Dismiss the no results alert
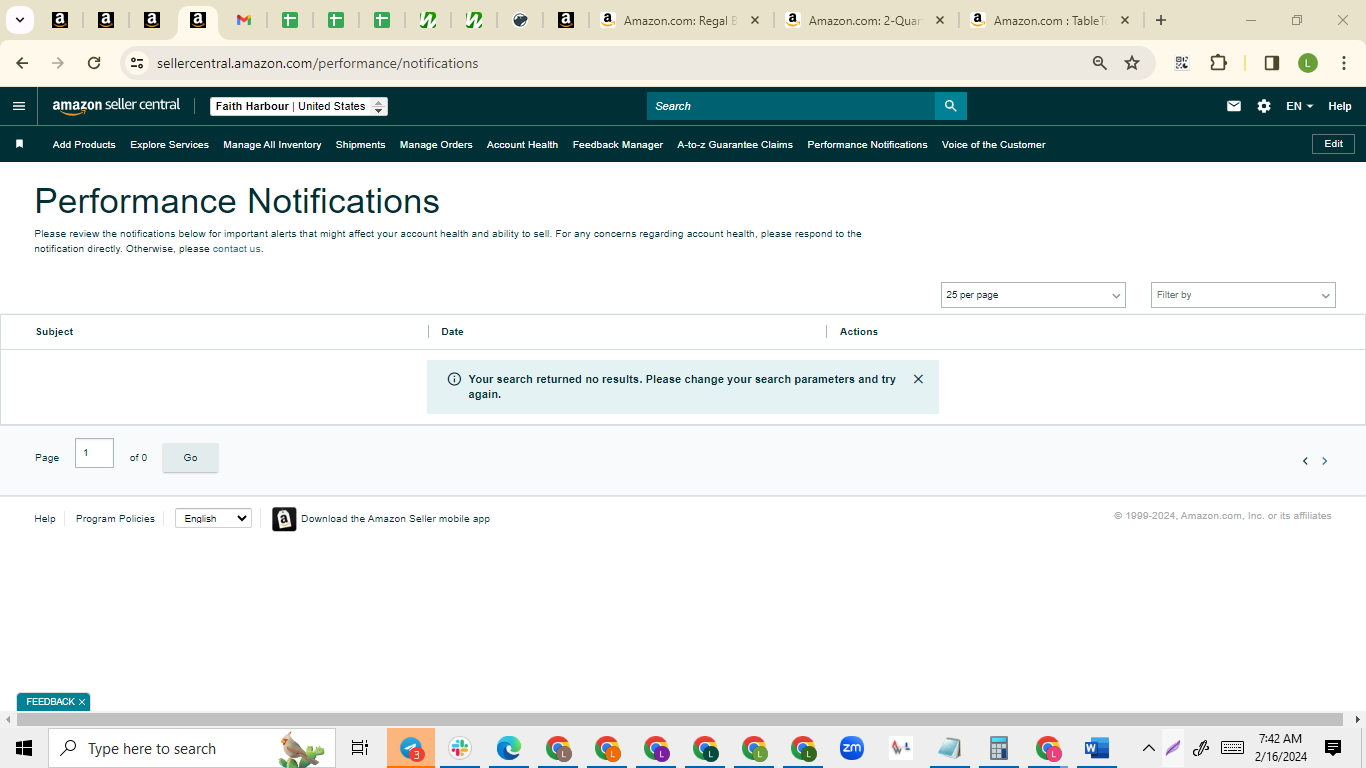Image resolution: width=1366 pixels, height=768 pixels. coord(918,379)
